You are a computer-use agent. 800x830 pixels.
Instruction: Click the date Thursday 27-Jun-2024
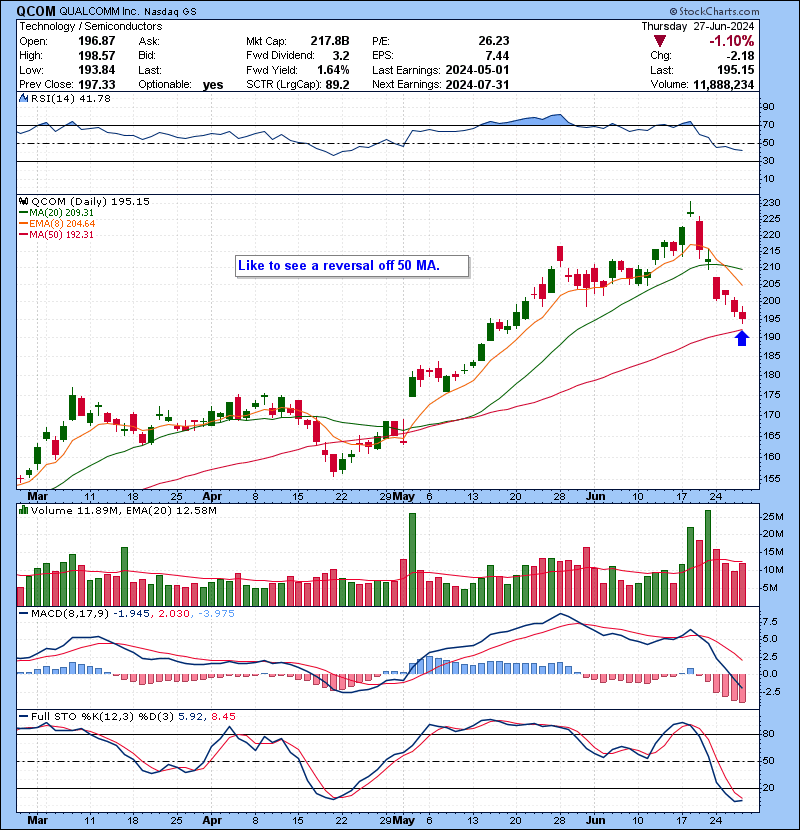tap(698, 26)
